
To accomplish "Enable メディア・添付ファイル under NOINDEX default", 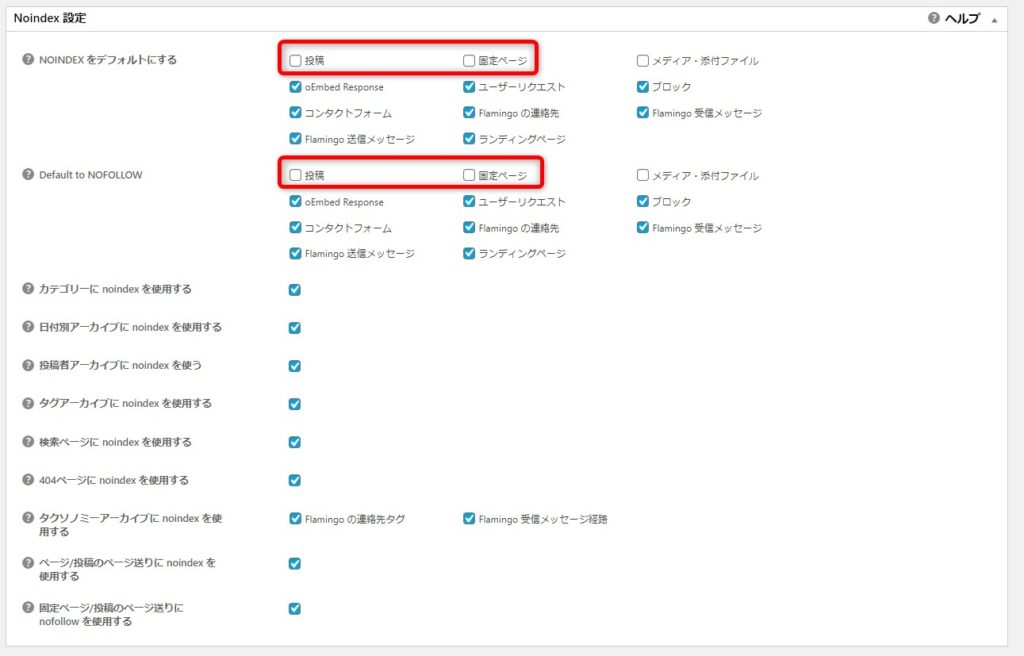I will click(643, 60).
